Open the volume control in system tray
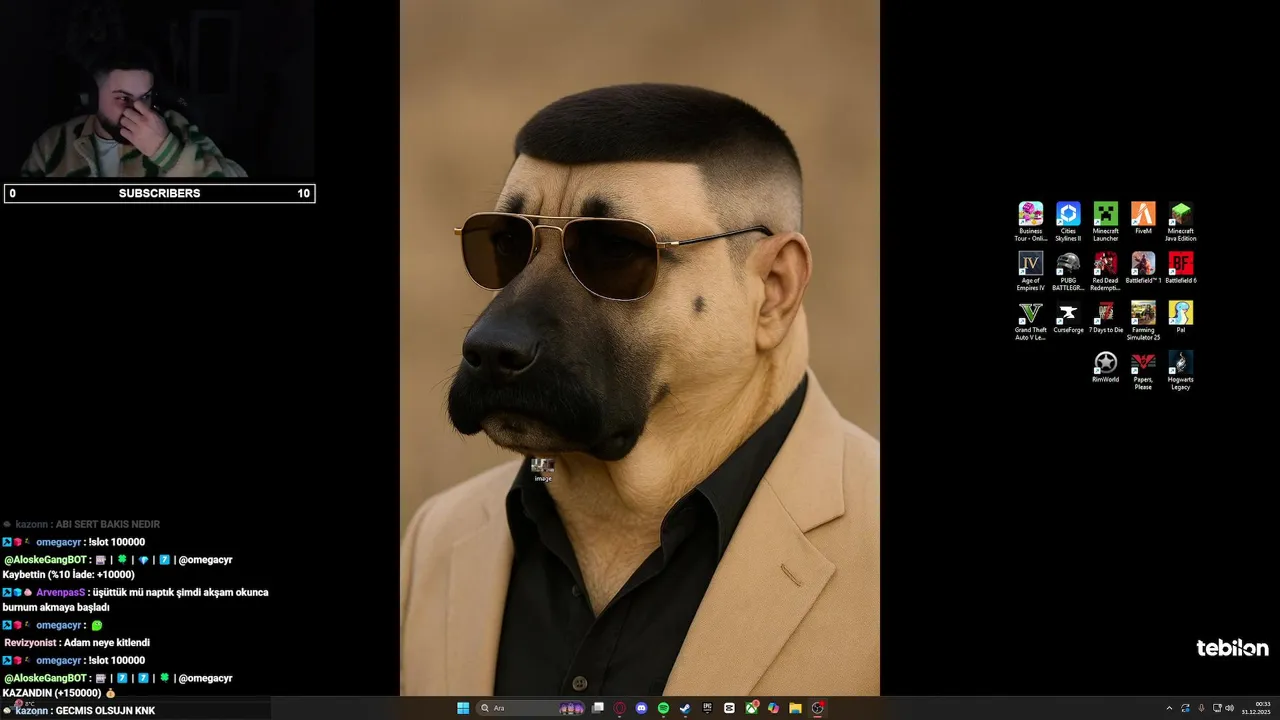 1229,708
